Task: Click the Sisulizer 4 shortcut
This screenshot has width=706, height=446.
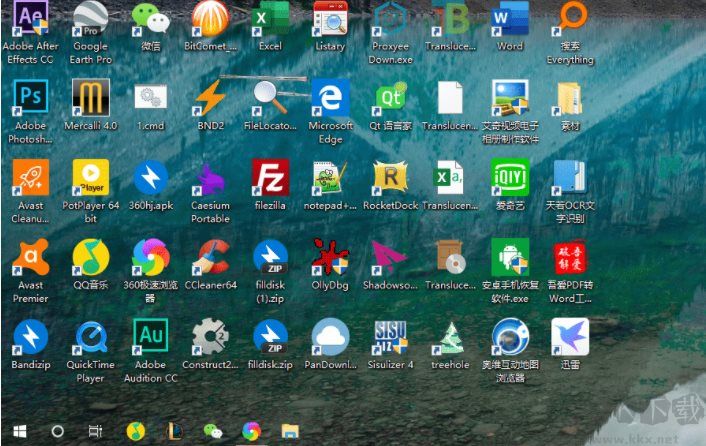Action: [390, 337]
